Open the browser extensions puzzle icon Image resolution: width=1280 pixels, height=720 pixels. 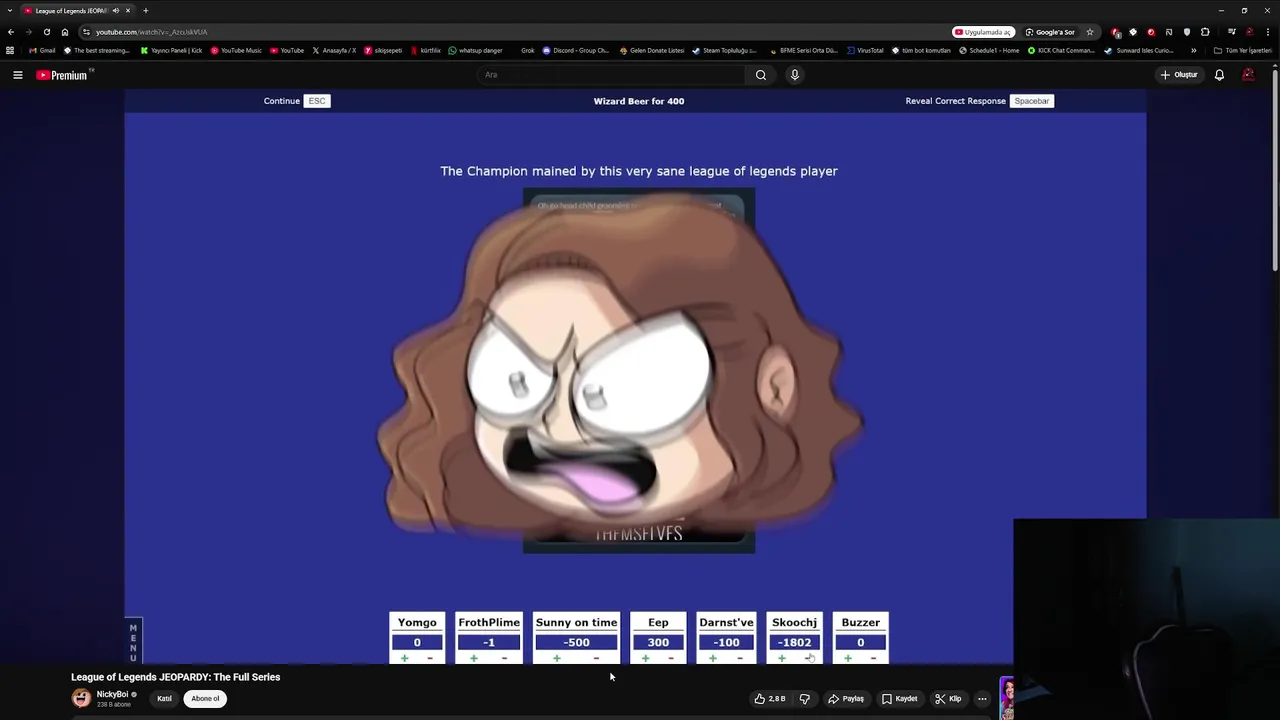point(1205,32)
